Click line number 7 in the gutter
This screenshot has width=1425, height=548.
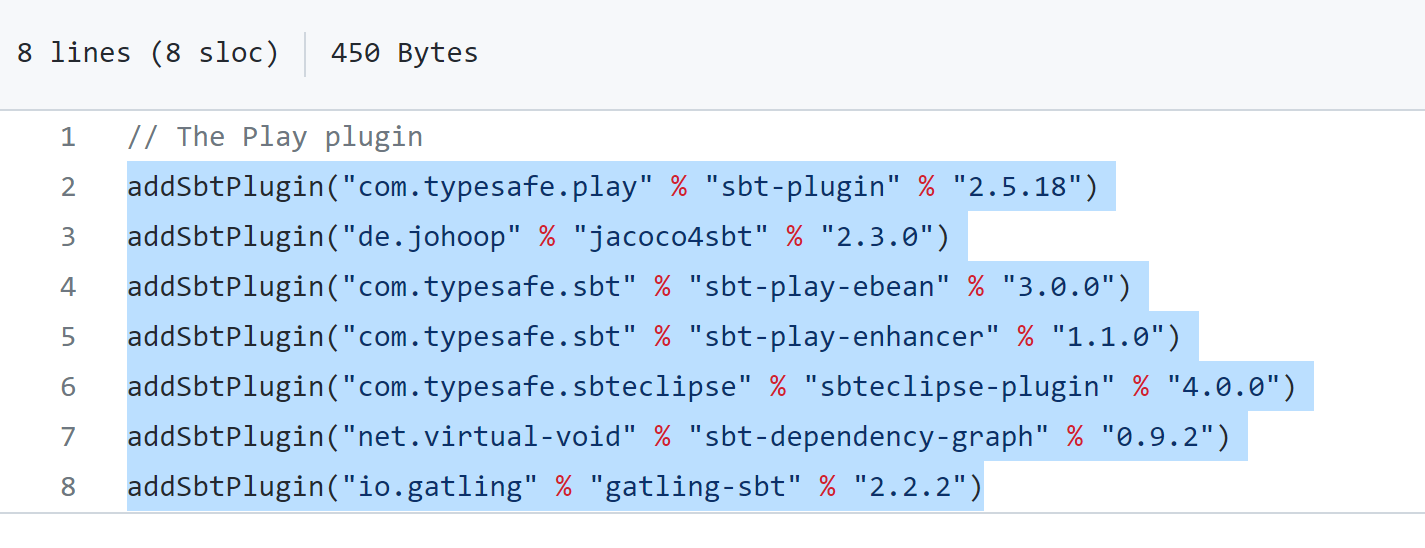pyautogui.click(x=68, y=437)
